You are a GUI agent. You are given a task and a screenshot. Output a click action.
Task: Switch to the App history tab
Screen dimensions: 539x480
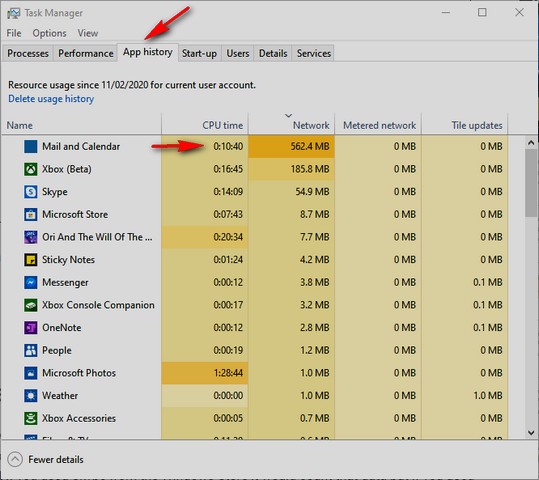point(148,52)
